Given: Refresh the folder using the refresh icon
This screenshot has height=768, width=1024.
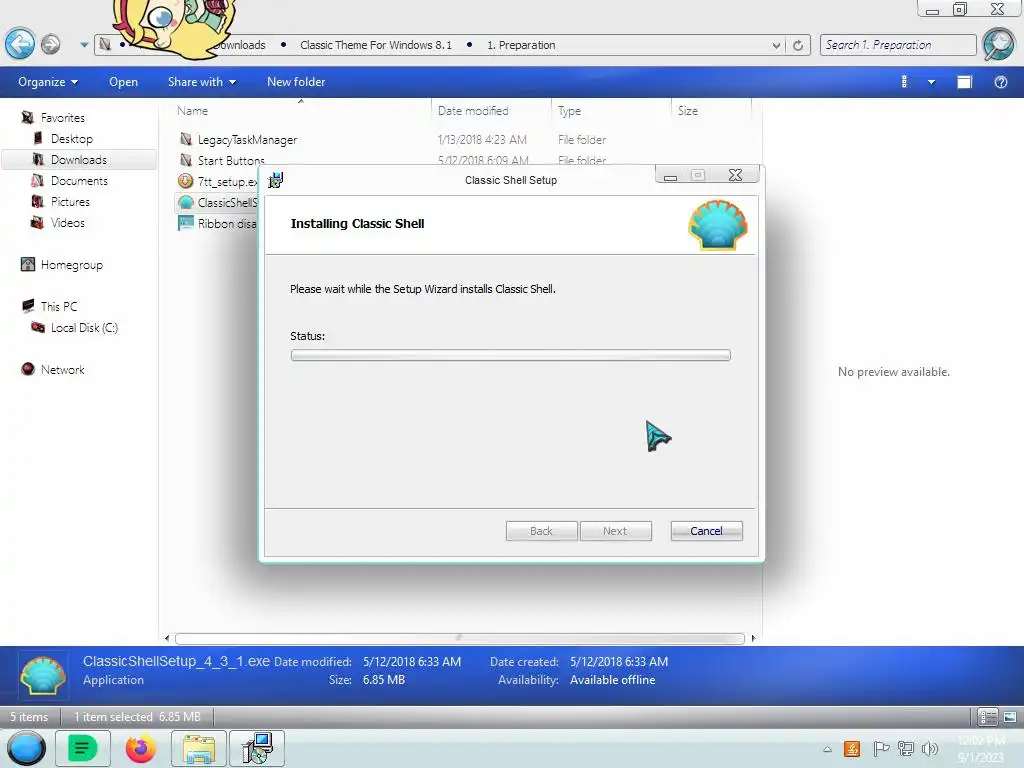Looking at the screenshot, I should [x=798, y=45].
